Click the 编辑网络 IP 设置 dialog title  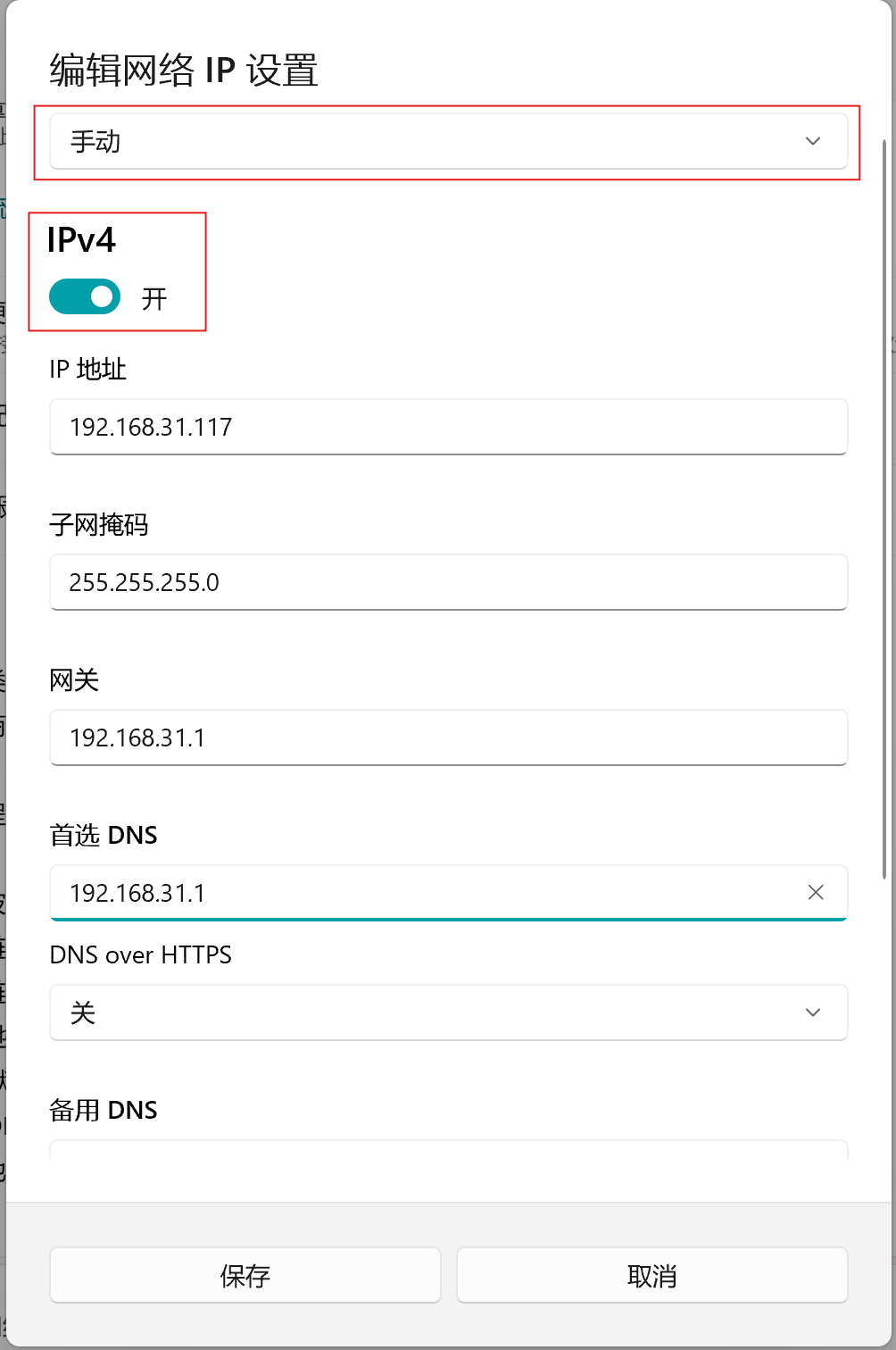click(184, 71)
